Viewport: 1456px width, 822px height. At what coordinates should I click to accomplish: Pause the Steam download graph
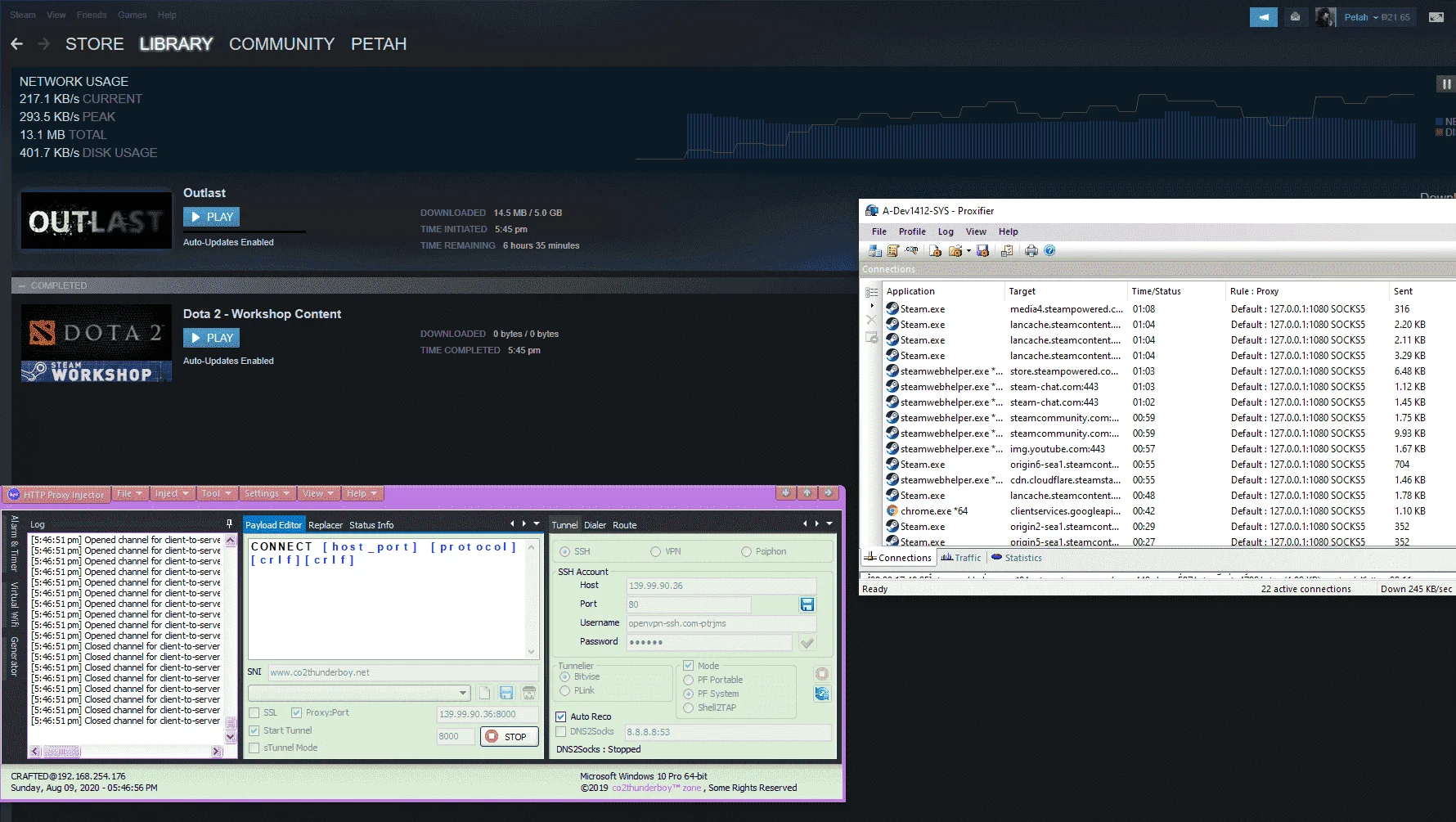1445,83
